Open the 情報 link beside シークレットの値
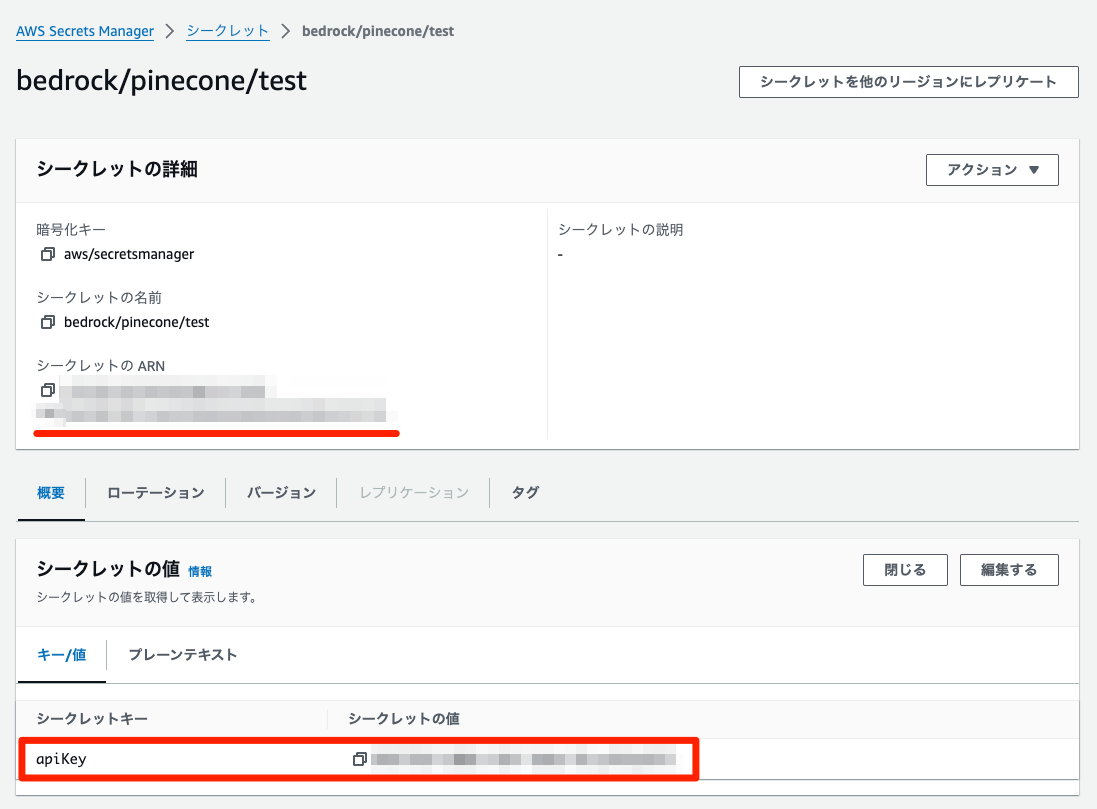Image resolution: width=1097 pixels, height=809 pixels. click(x=200, y=572)
